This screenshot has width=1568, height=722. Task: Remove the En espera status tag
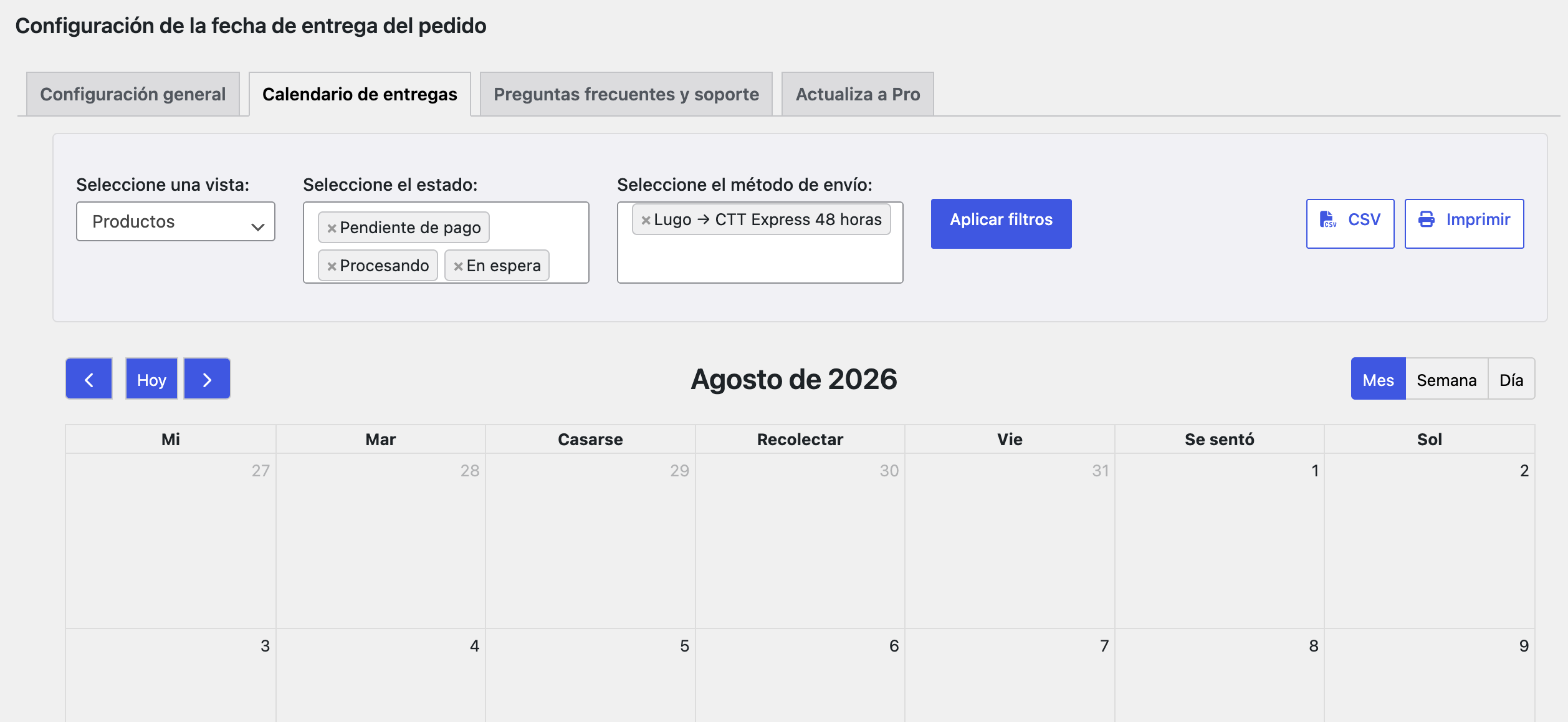pyautogui.click(x=459, y=266)
